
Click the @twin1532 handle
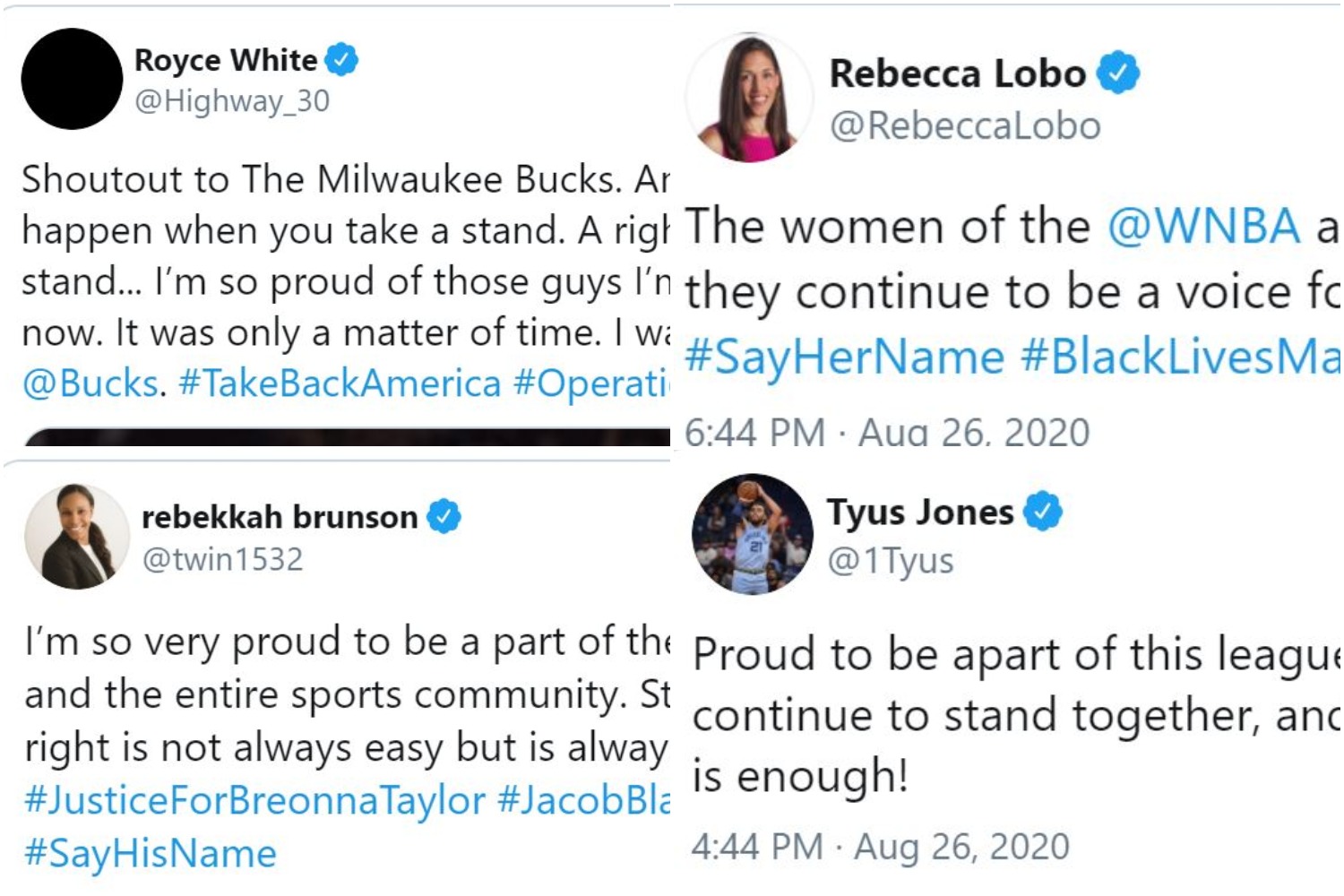click(x=223, y=560)
